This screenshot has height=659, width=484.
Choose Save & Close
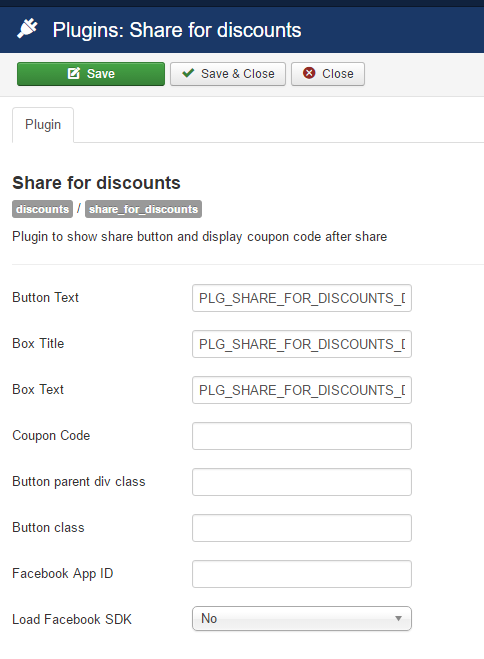228,74
